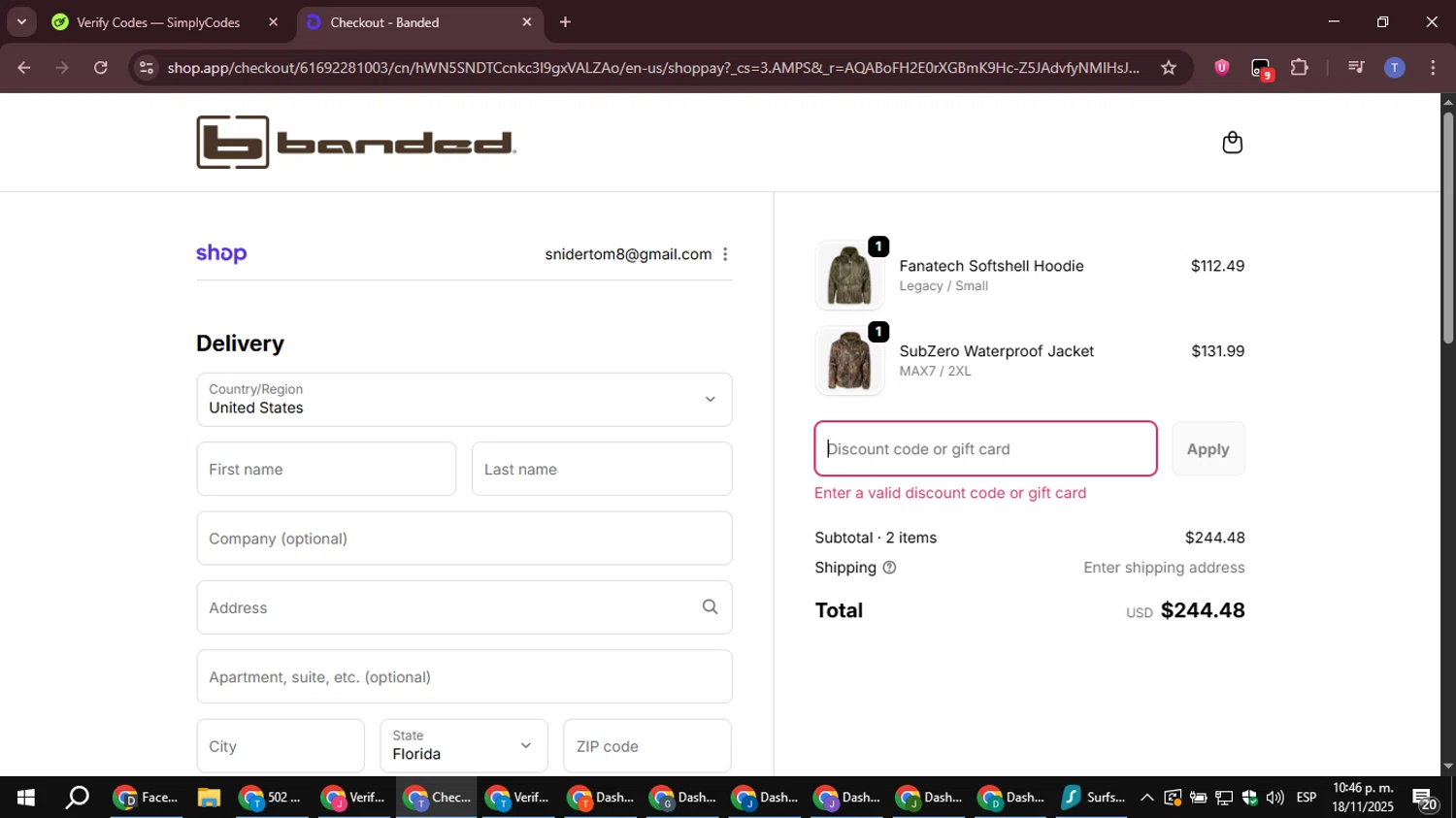Focus the ZIP code field
1456x818 pixels.
[647, 746]
